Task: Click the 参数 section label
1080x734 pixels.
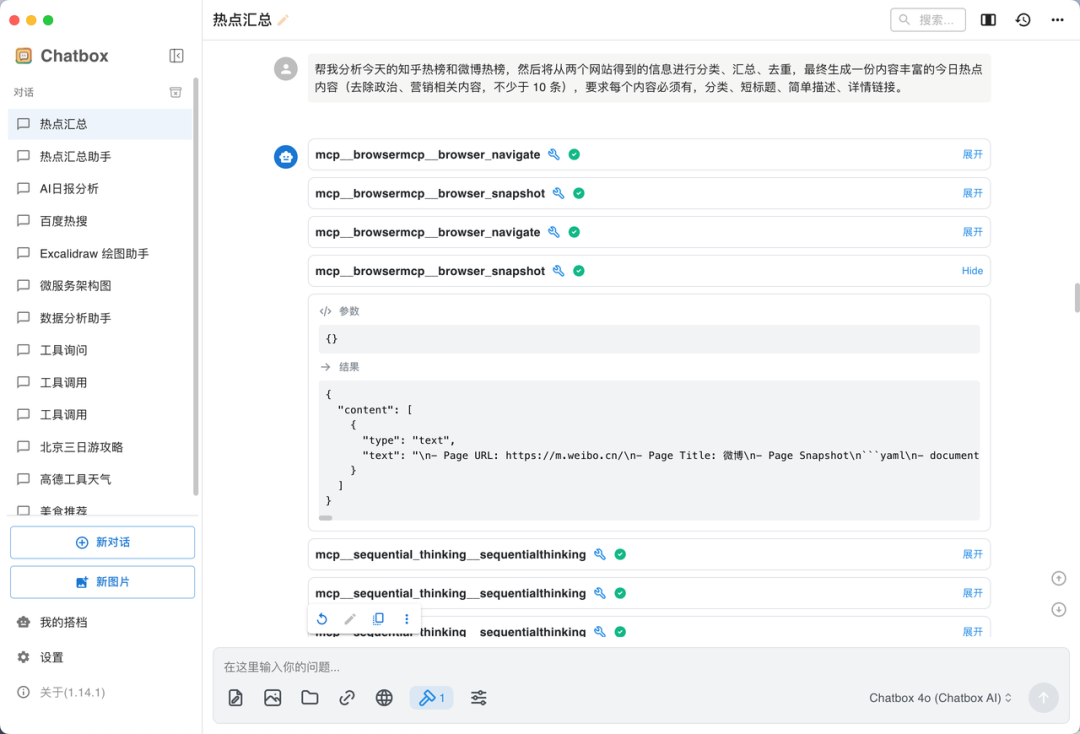Action: tap(349, 311)
